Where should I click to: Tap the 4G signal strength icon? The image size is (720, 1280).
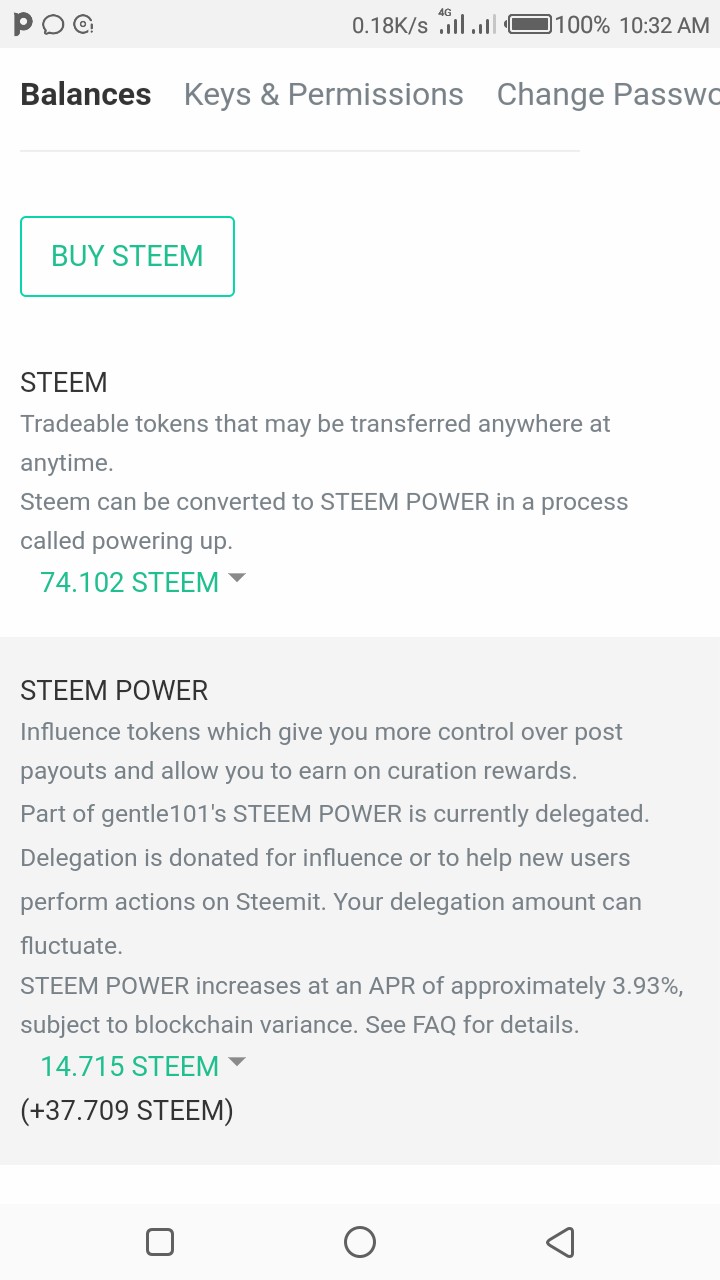[452, 23]
